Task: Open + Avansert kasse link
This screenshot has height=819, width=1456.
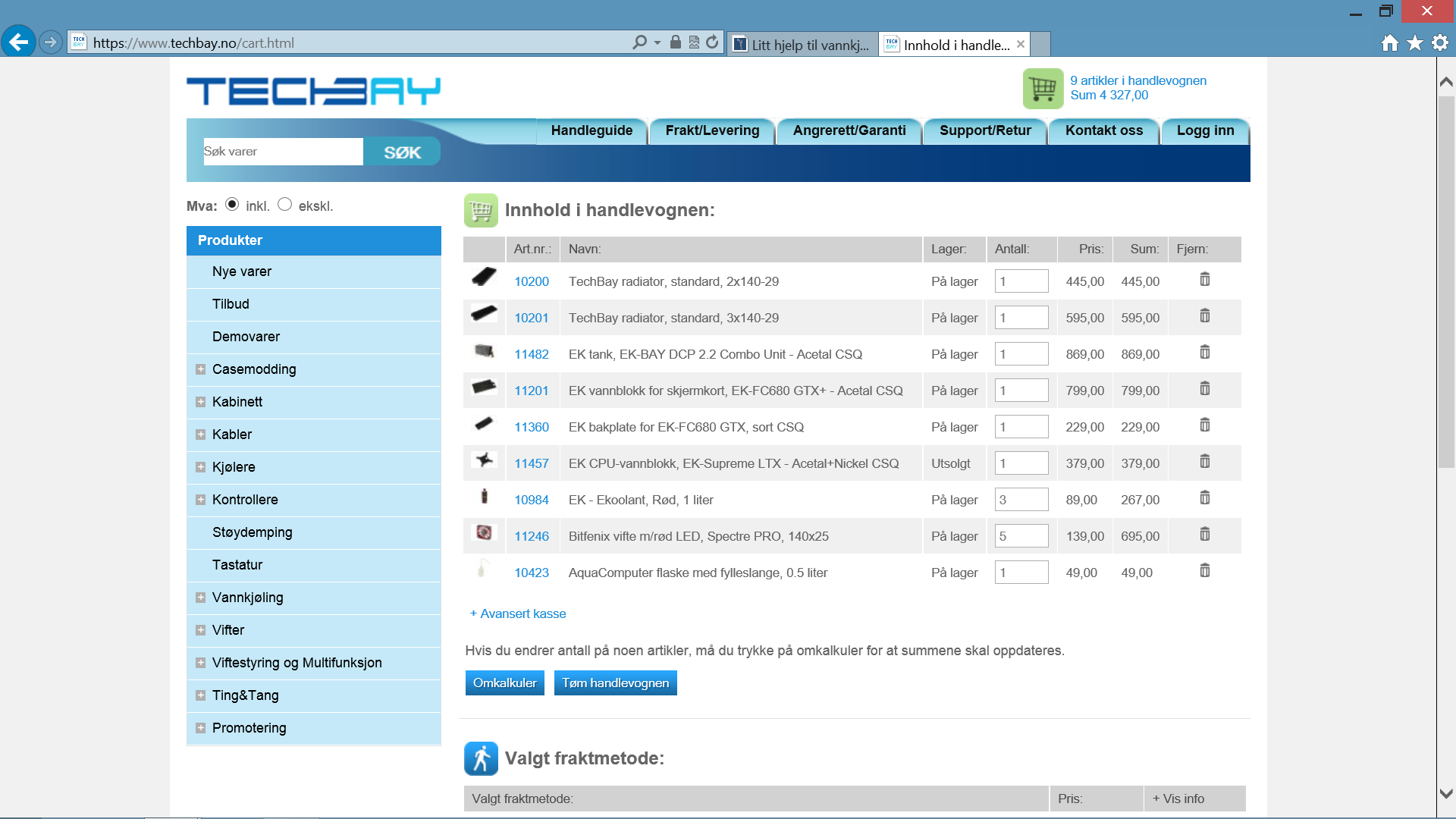Action: point(518,613)
